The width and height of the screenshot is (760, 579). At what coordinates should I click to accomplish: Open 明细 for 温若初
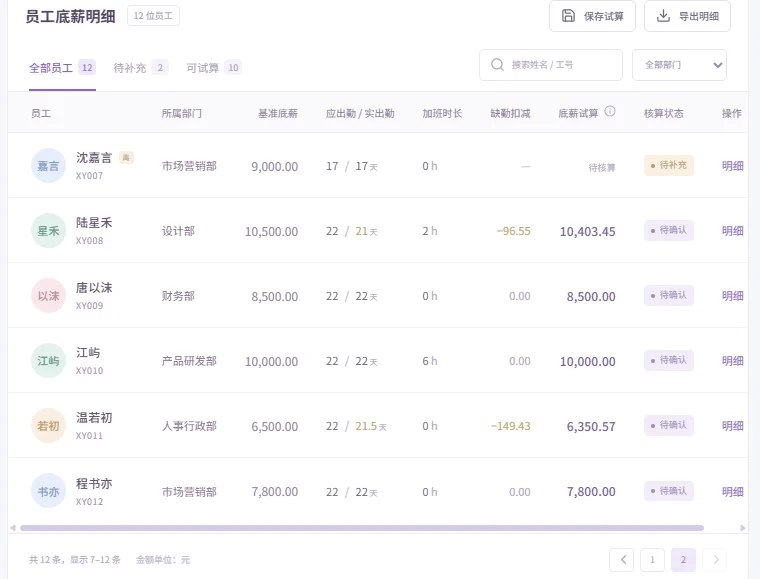[732, 426]
